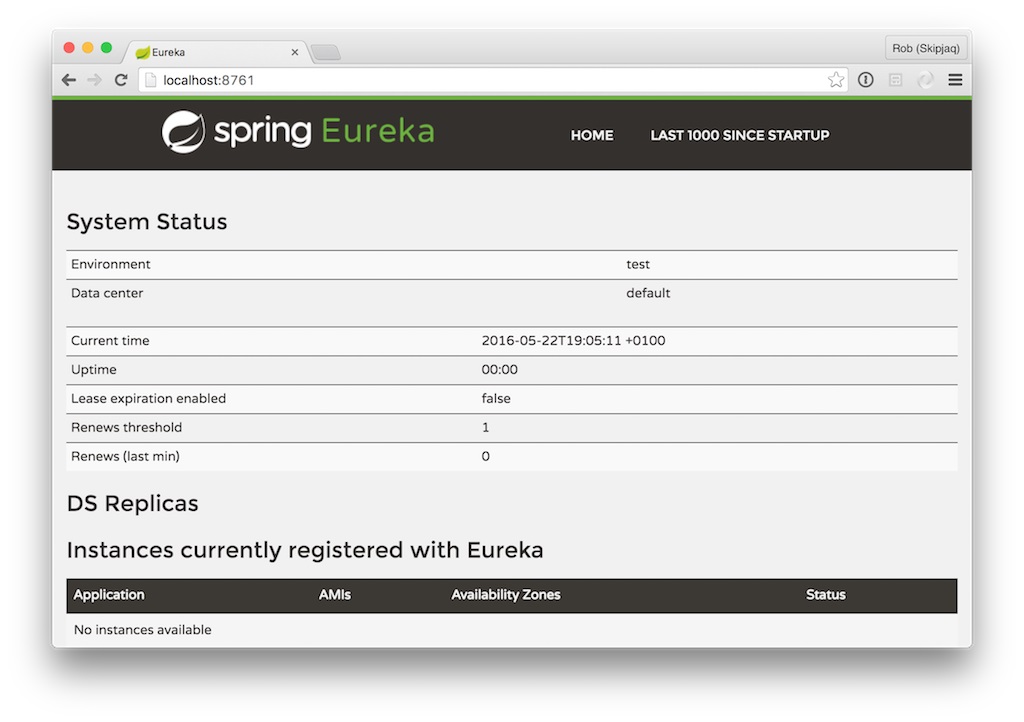
Task: Click the 'false' lease expiration value
Action: pos(496,398)
